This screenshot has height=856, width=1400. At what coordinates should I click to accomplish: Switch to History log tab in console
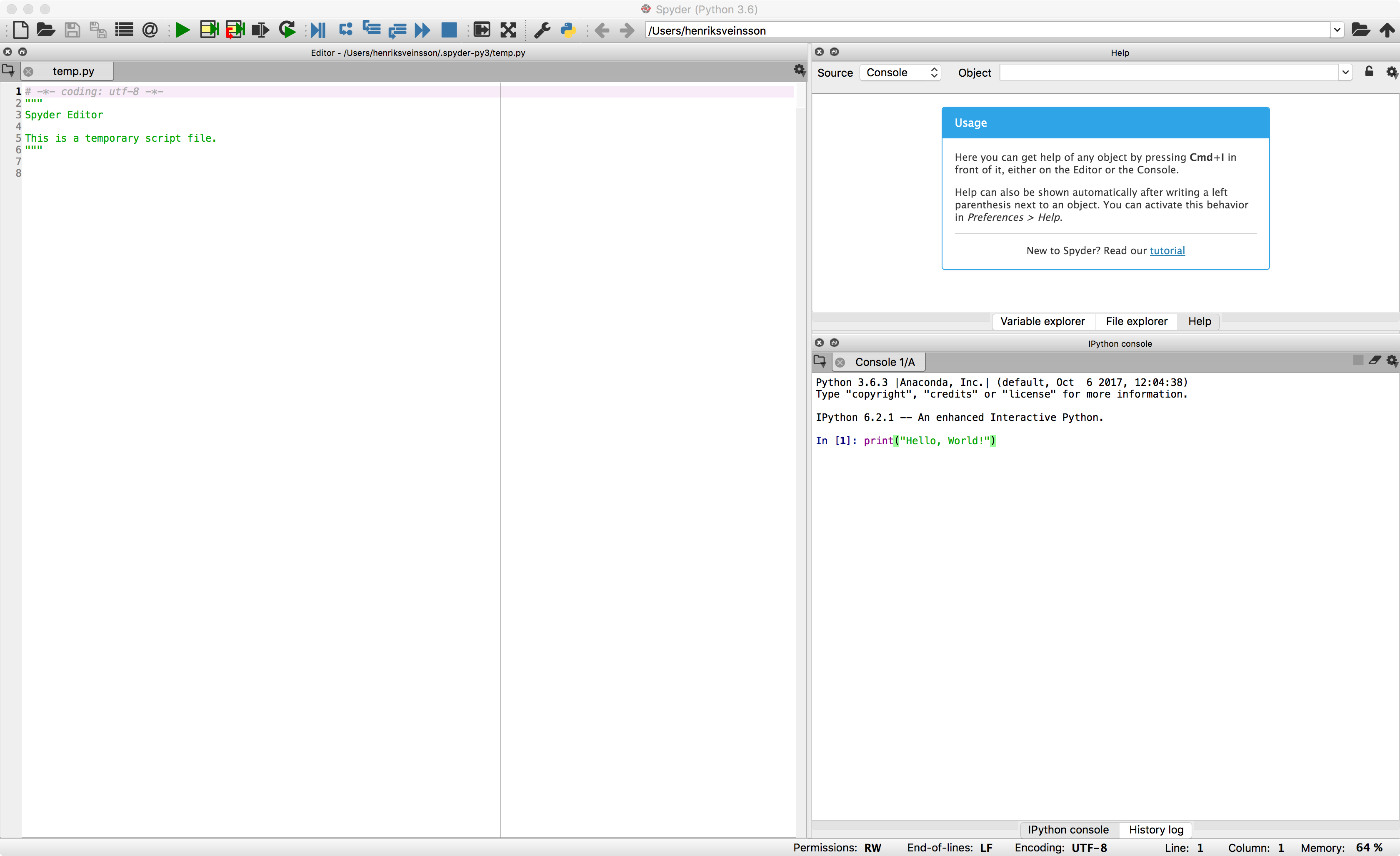click(1155, 829)
